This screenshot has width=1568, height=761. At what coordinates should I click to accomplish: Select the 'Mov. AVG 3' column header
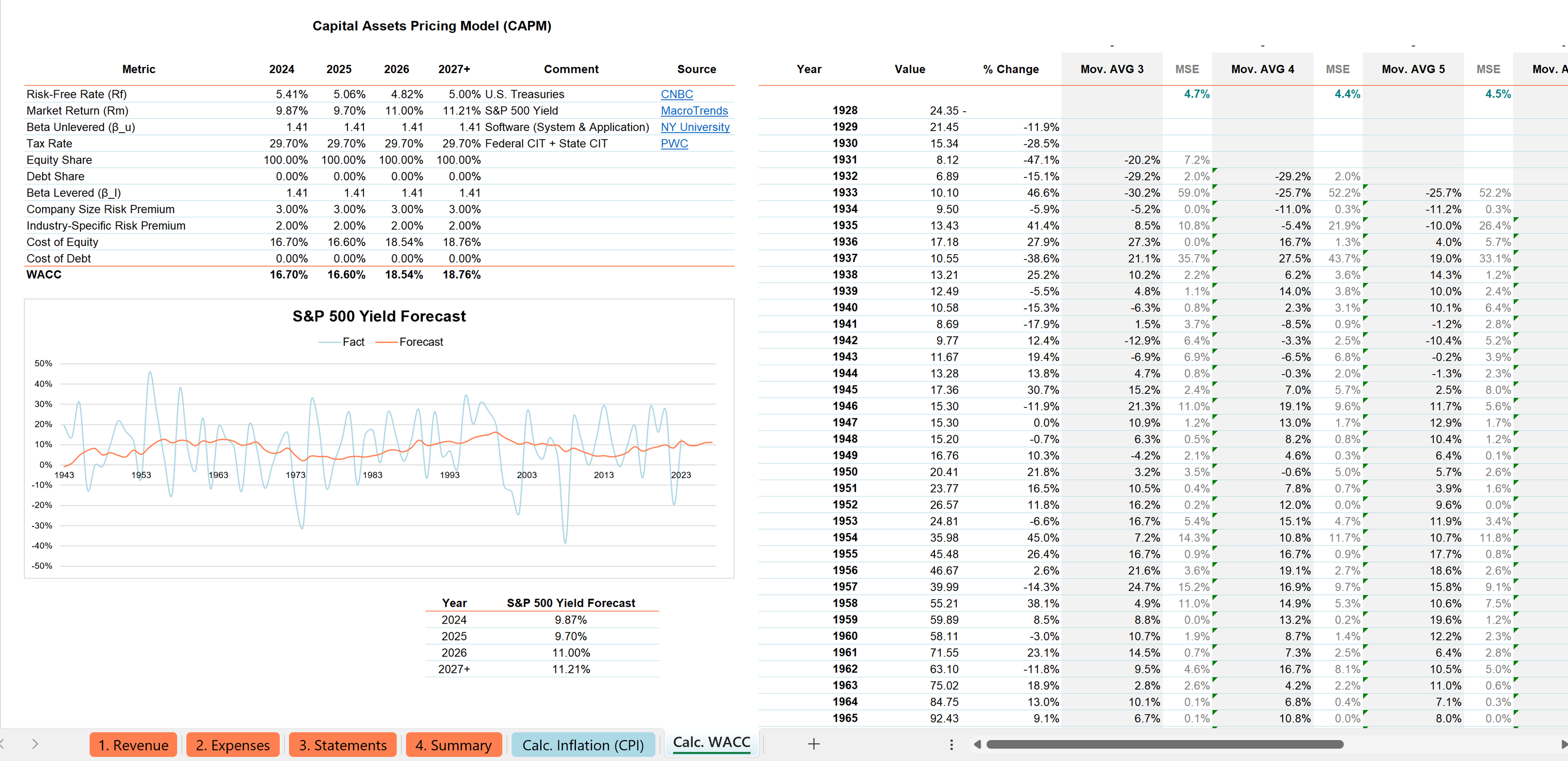1112,69
